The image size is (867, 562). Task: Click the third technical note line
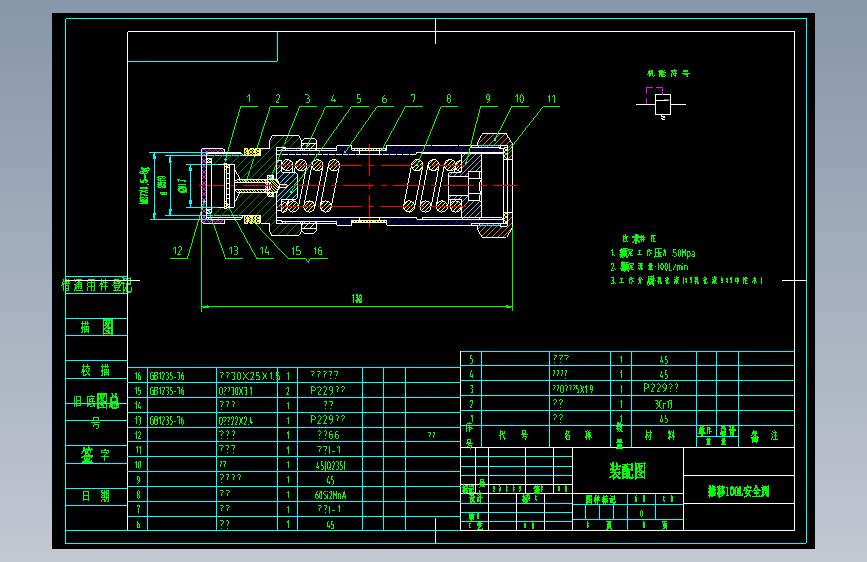point(687,280)
